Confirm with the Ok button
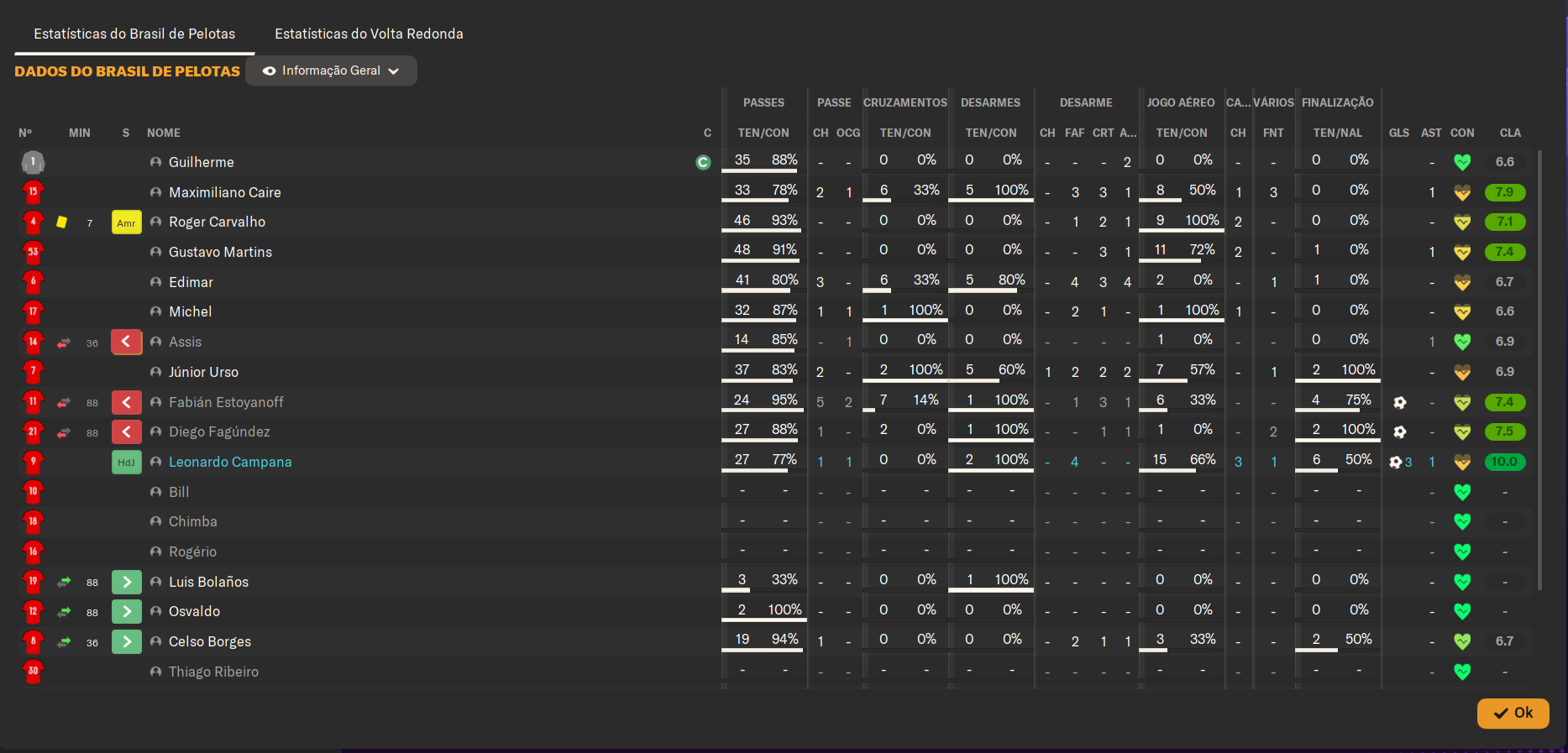This screenshot has width=1568, height=753. pyautogui.click(x=1513, y=713)
